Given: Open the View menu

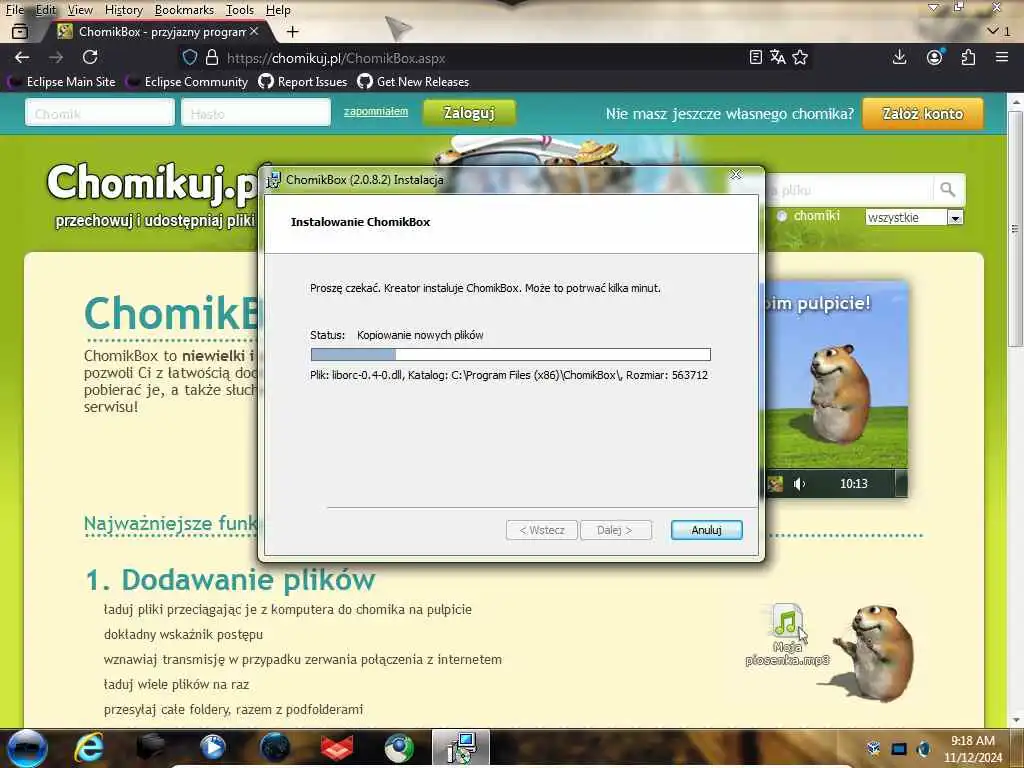Looking at the screenshot, I should (80, 10).
